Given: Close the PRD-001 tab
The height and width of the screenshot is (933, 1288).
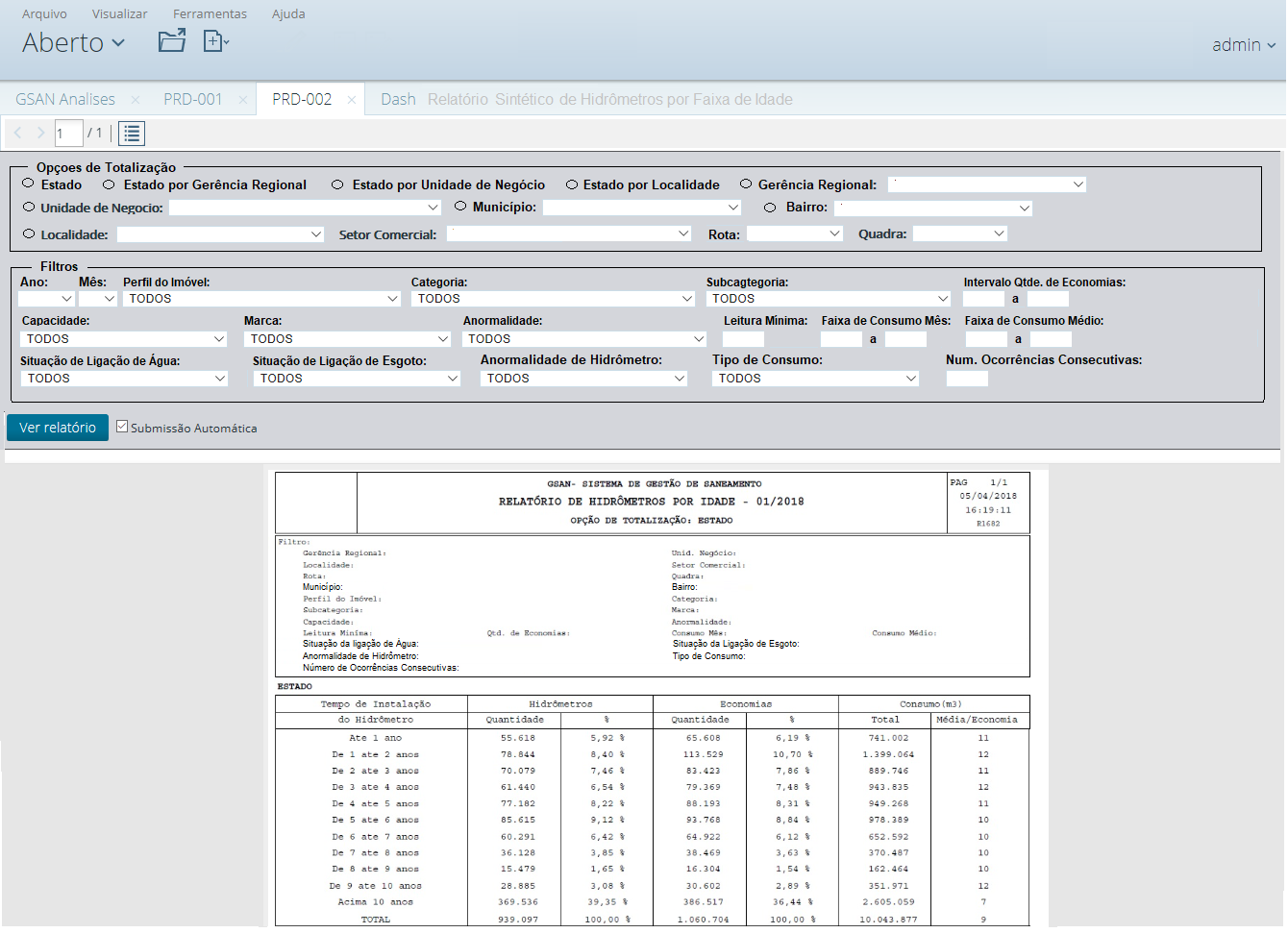Looking at the screenshot, I should coord(243,100).
